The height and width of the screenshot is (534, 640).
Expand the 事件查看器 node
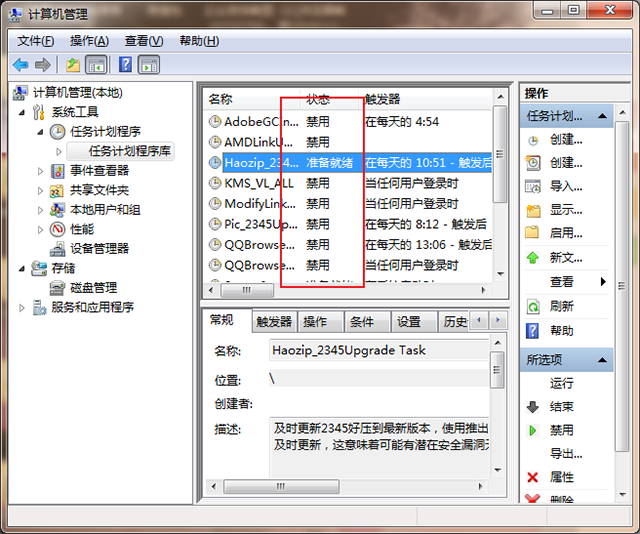tap(41, 170)
